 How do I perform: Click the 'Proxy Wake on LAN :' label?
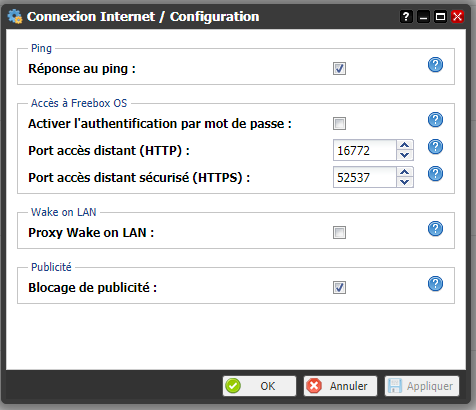click(91, 233)
